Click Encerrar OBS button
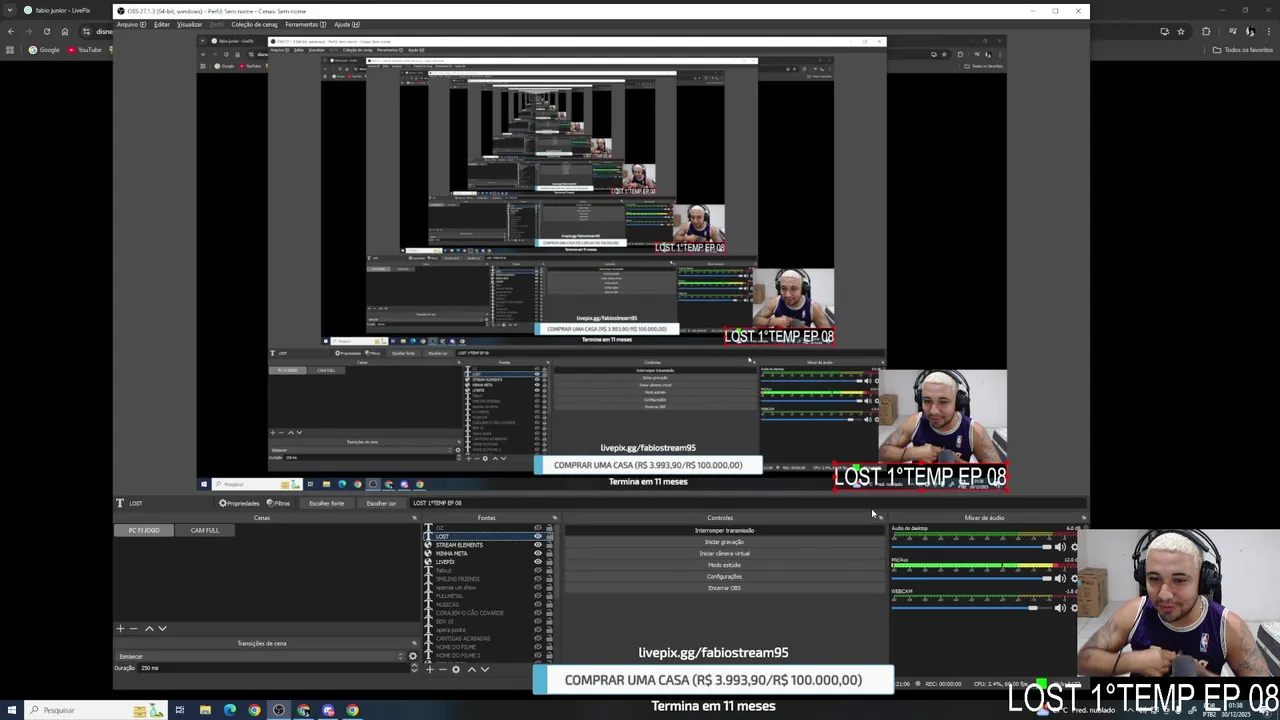The height and width of the screenshot is (720, 1280). (x=724, y=588)
